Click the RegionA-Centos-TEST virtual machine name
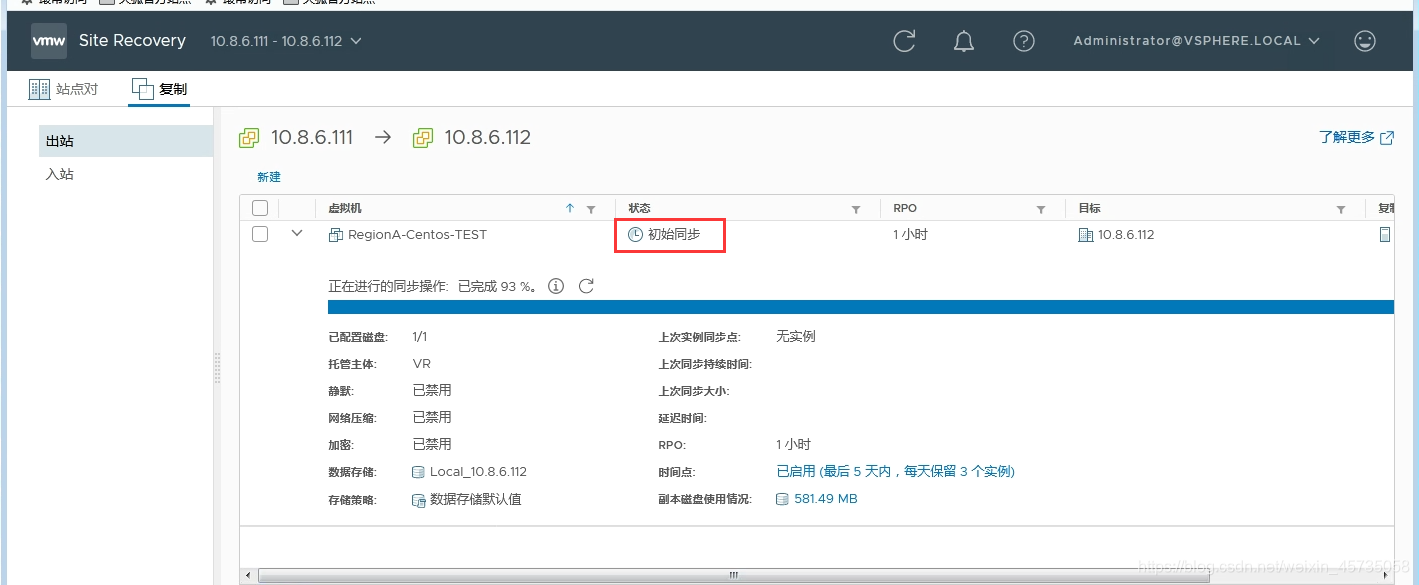 coord(417,235)
